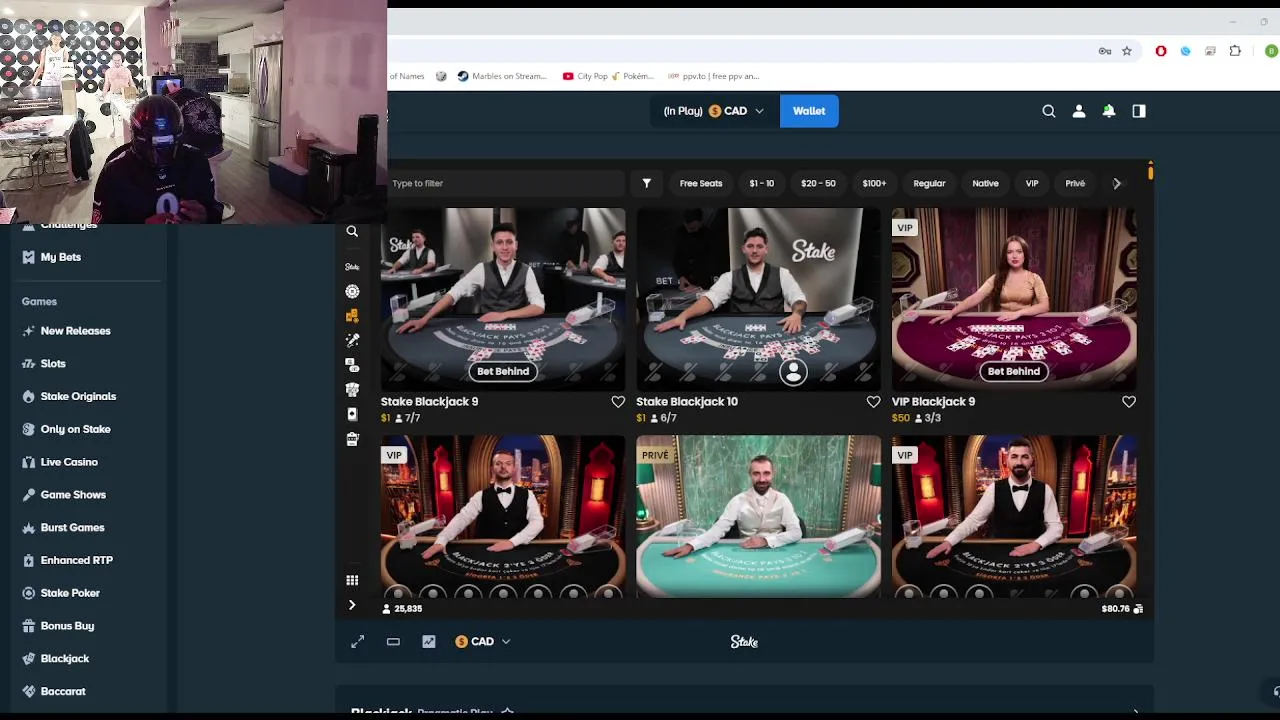Open Slots from sidebar
1280x720 pixels.
53,364
